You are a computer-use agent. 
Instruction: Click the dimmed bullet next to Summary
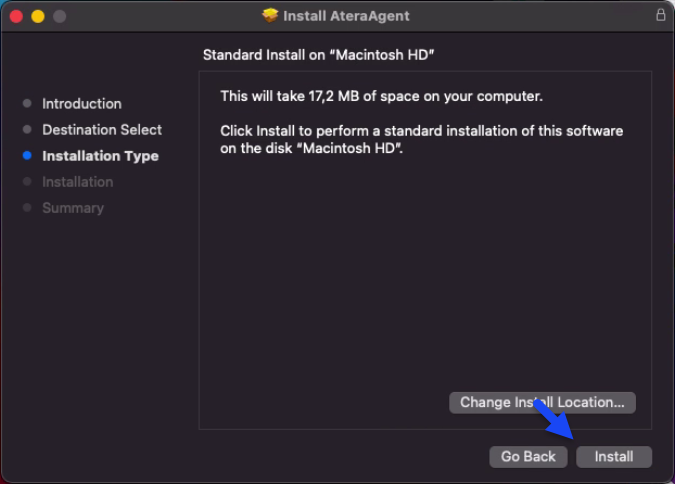(27, 208)
